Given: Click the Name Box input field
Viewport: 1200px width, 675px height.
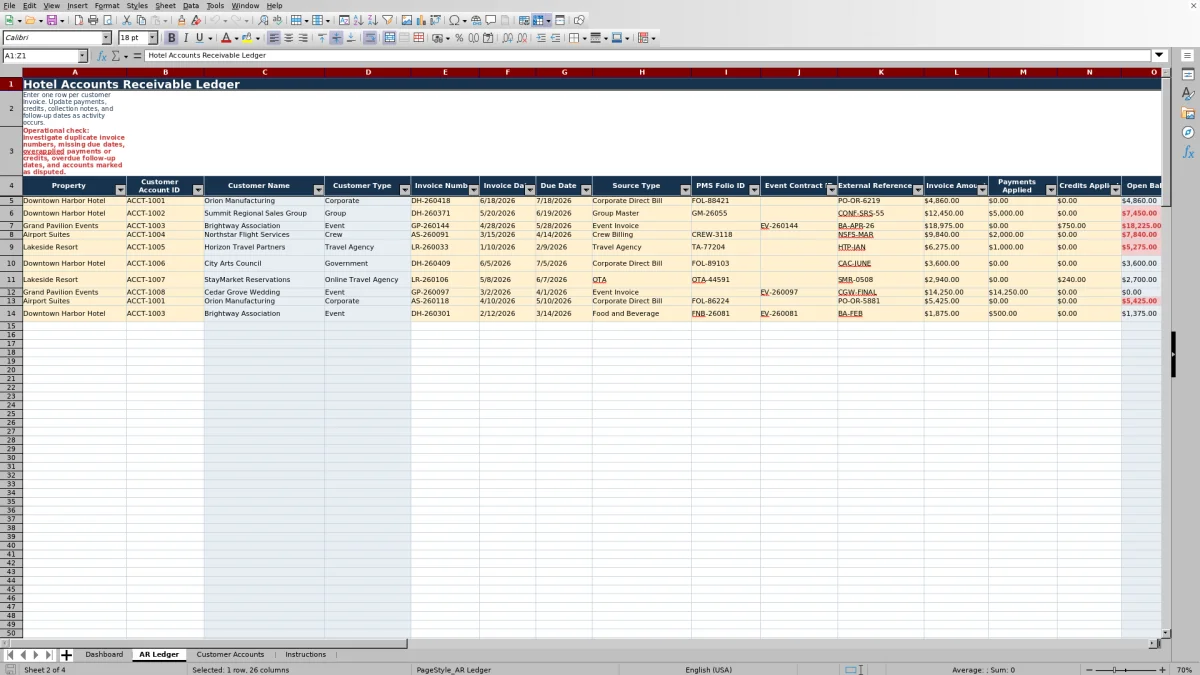Looking at the screenshot, I should 40,56.
